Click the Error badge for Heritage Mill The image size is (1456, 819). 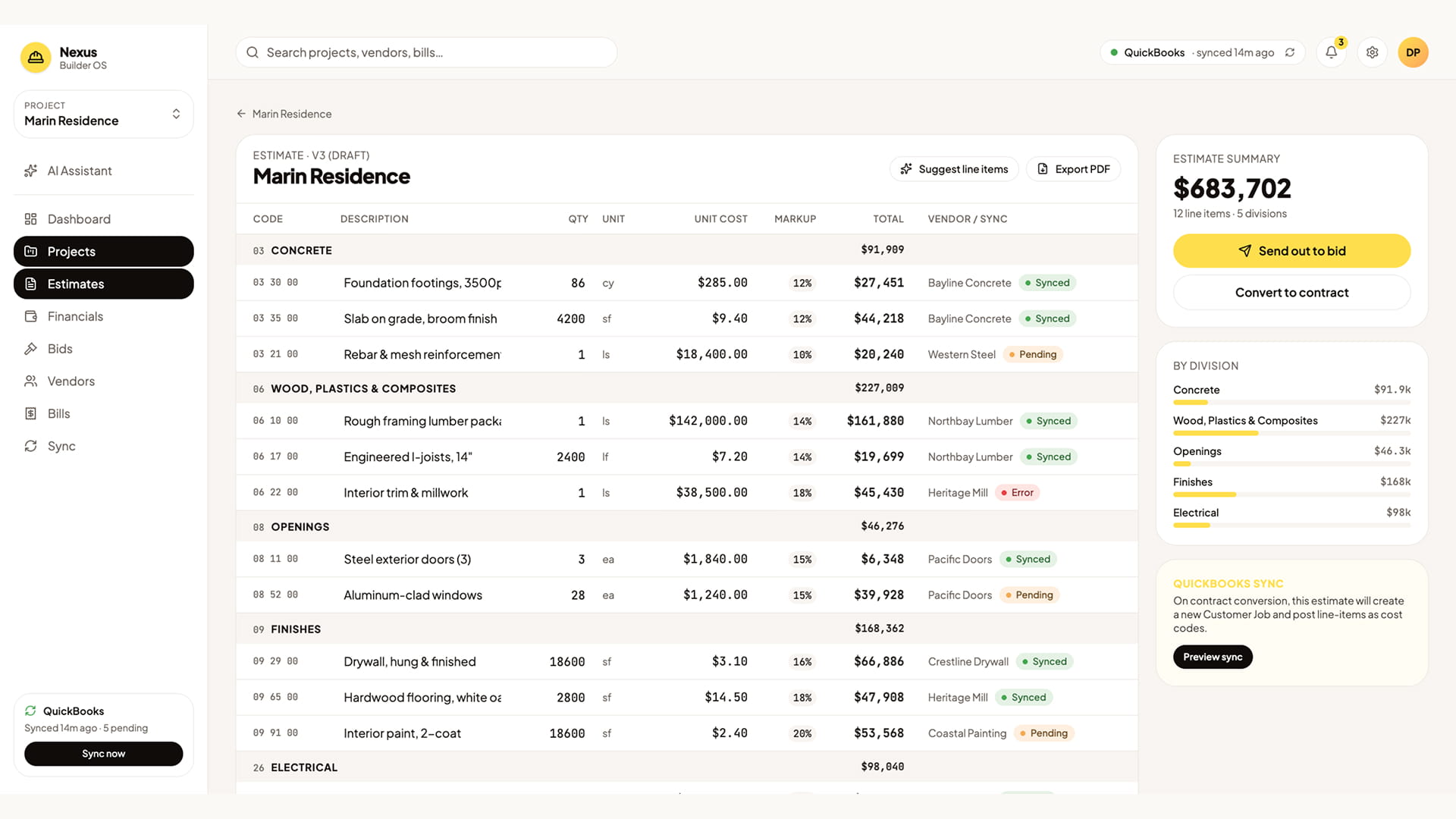pyautogui.click(x=1017, y=493)
